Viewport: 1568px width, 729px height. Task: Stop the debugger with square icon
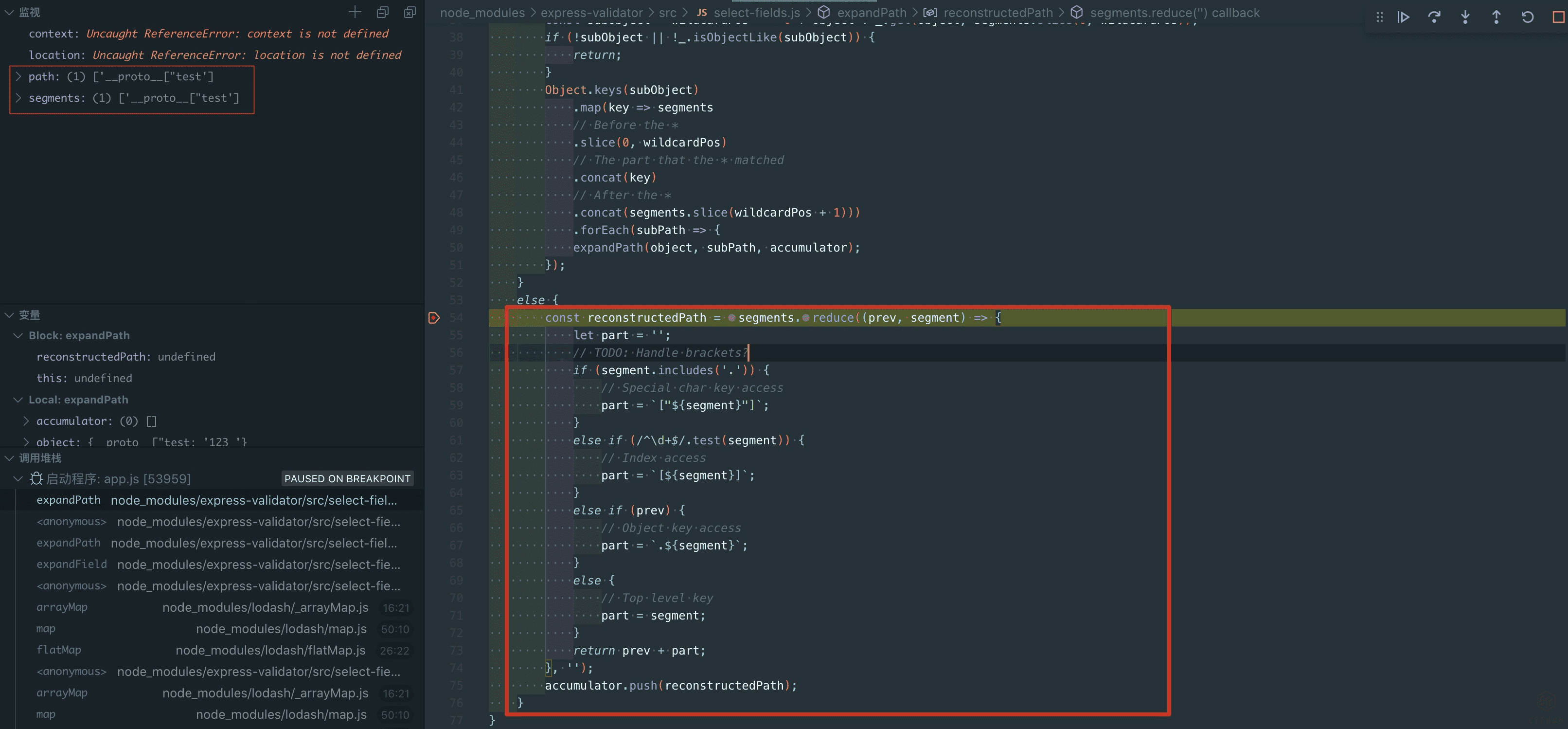pyautogui.click(x=1558, y=17)
